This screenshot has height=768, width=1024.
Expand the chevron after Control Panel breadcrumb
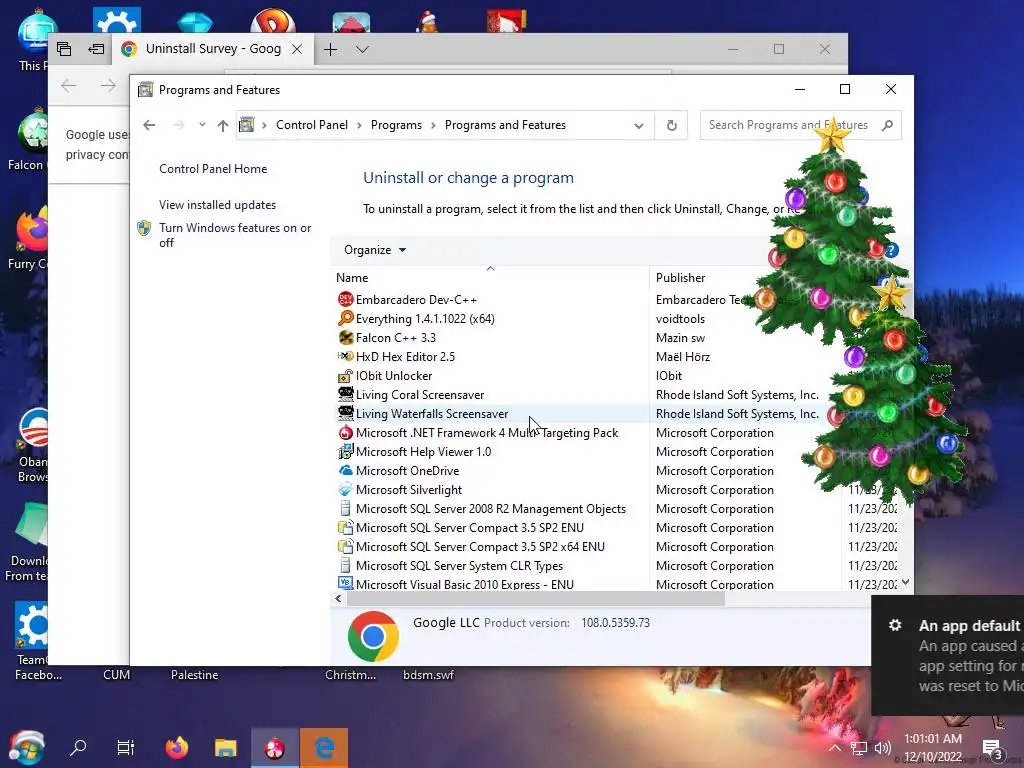coord(359,125)
